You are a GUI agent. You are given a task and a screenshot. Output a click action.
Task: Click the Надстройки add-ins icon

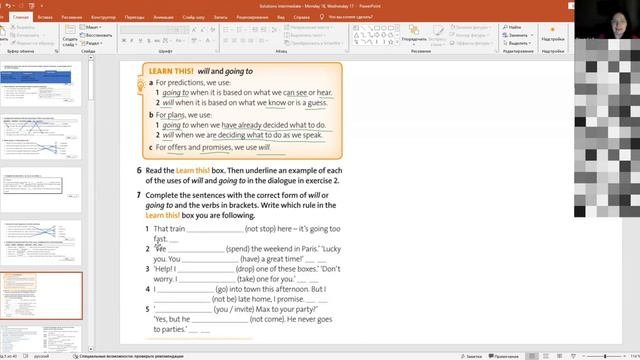[x=553, y=33]
